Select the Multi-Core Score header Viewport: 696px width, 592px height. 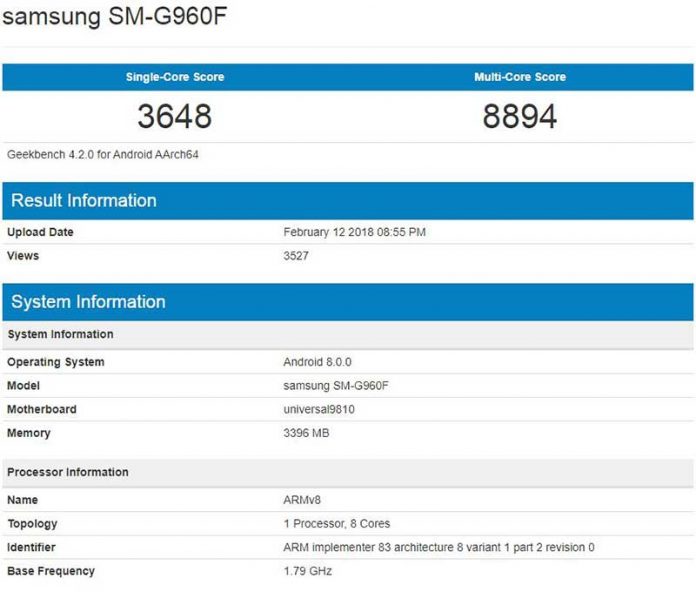(519, 77)
